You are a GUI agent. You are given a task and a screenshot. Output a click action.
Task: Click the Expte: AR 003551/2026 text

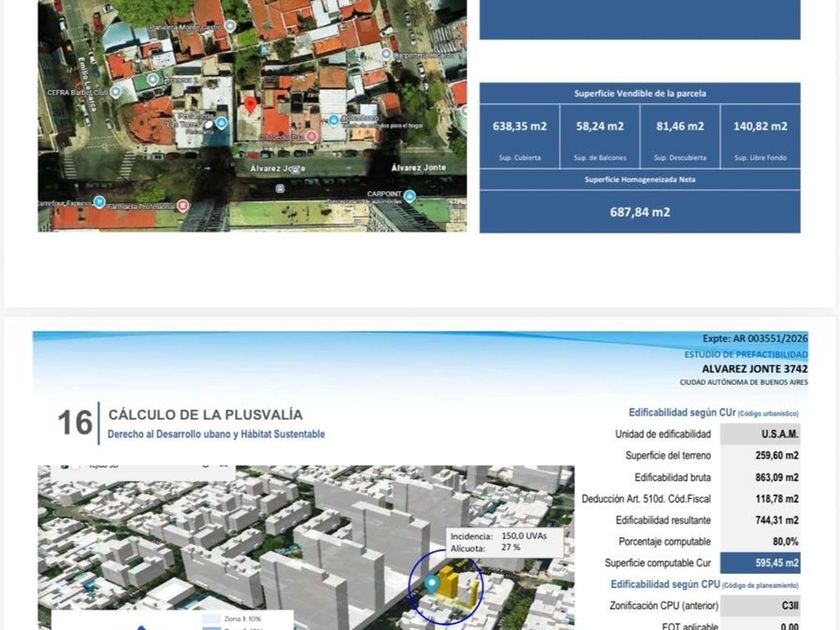click(755, 339)
